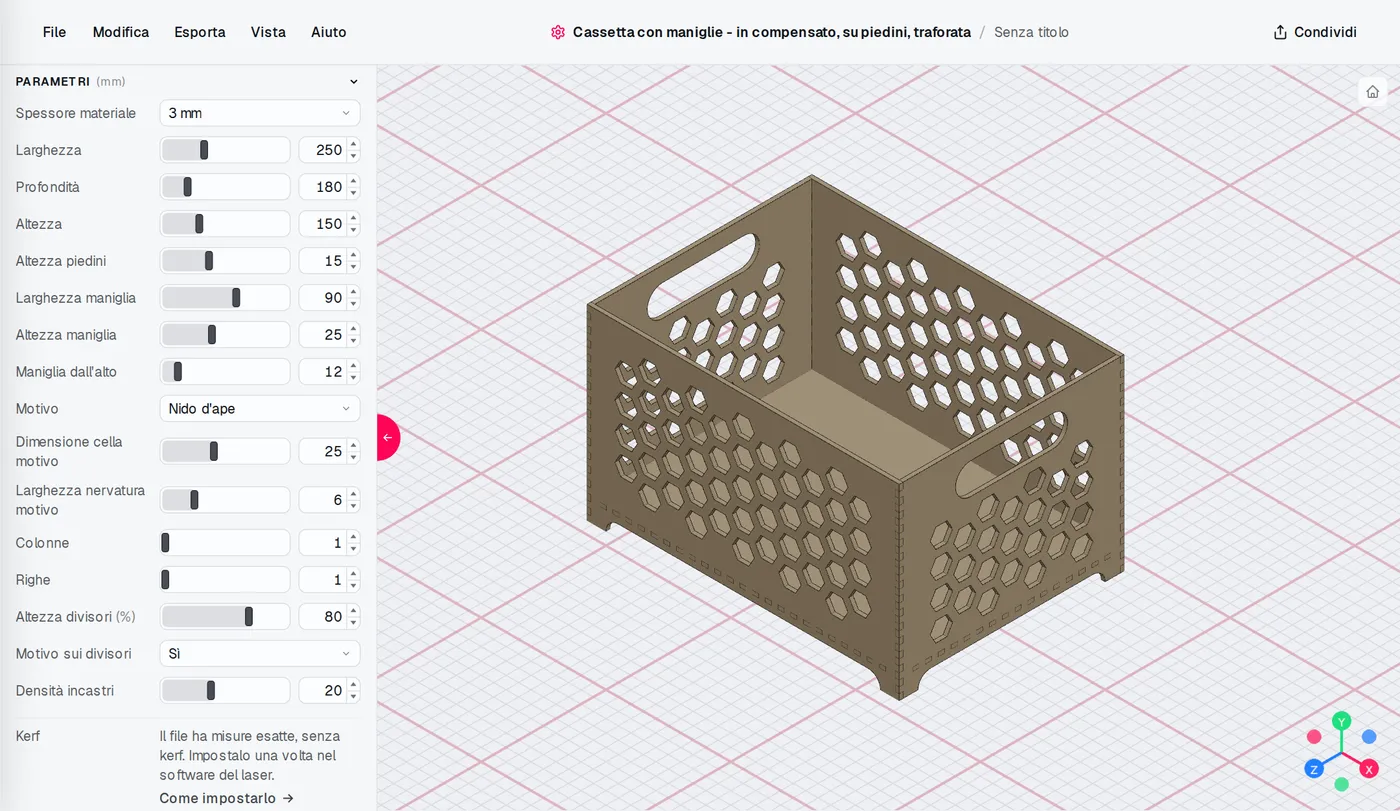Focus the Colonne value field
This screenshot has width=1400, height=811.
[x=322, y=543]
